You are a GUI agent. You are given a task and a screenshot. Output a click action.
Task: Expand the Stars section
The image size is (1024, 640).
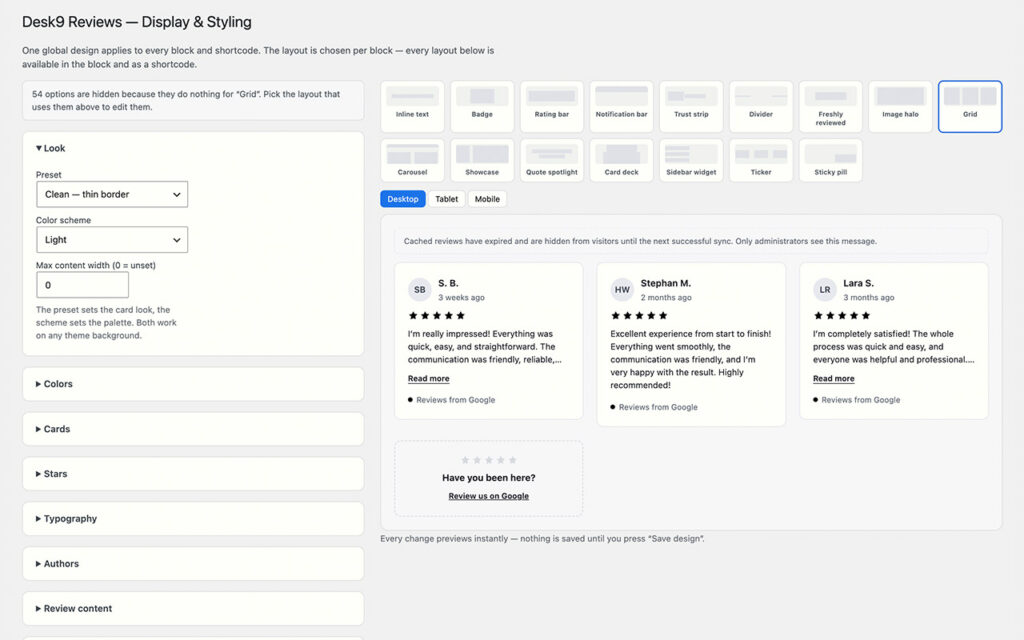point(193,473)
